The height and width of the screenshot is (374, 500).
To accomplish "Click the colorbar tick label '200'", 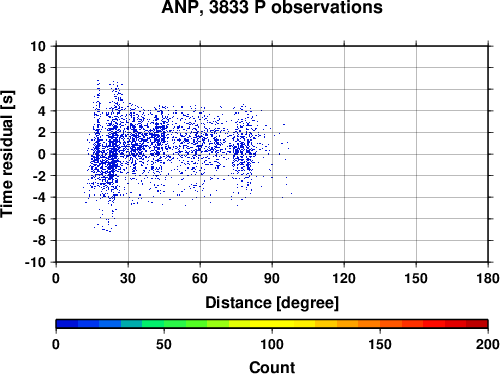I will 488,344.
